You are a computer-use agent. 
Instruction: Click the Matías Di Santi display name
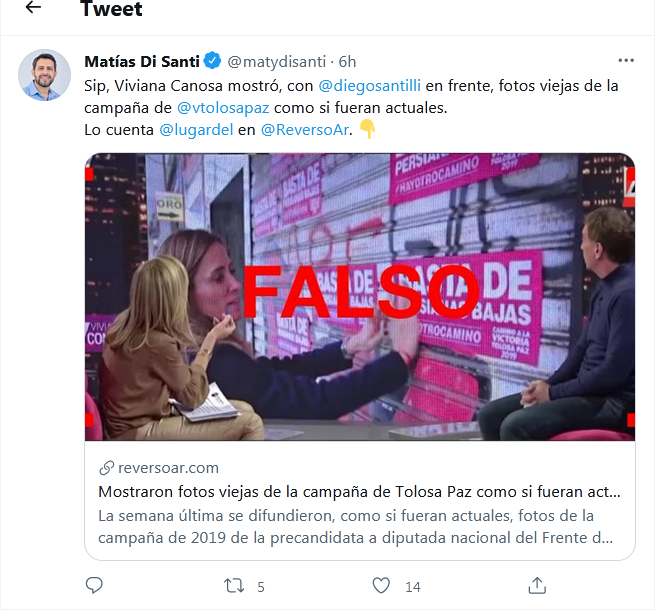tap(142, 62)
